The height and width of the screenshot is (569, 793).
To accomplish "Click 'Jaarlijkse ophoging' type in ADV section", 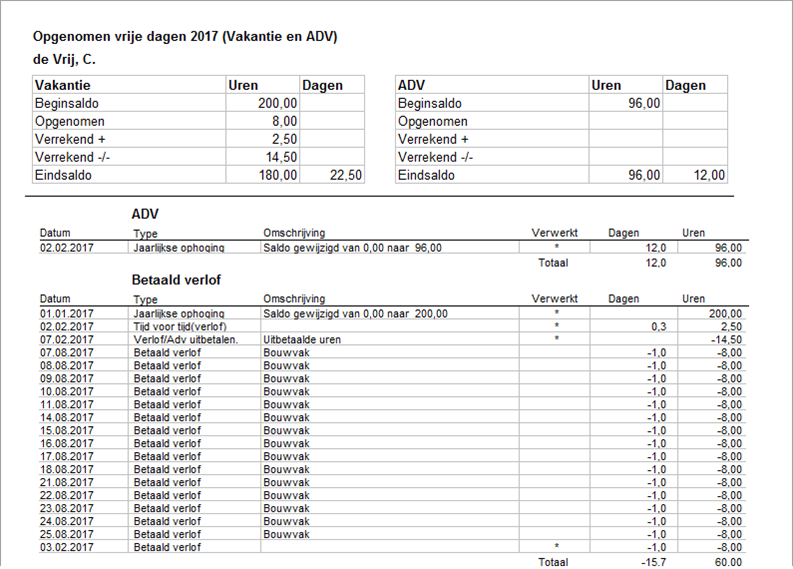I will tap(179, 248).
